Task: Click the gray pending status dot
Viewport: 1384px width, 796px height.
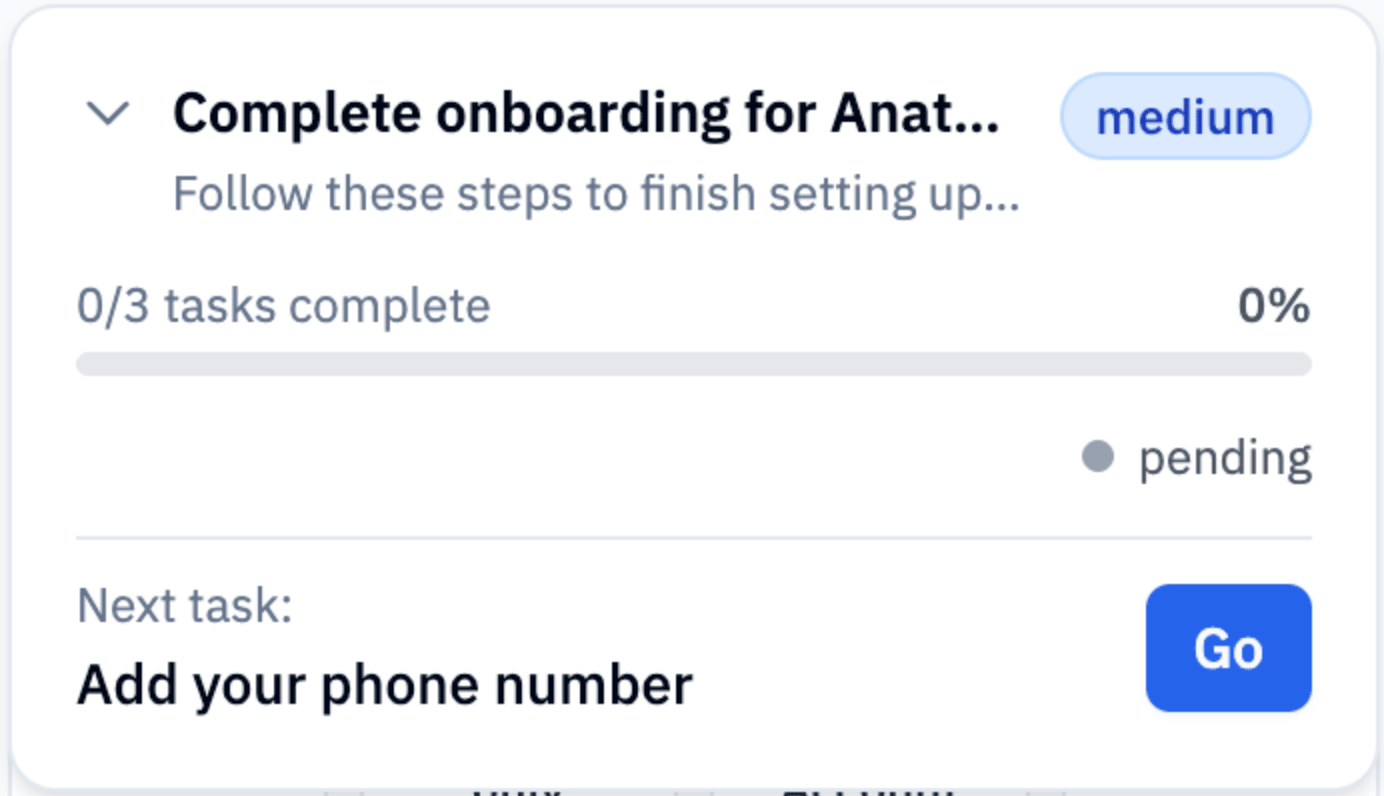Action: [x=1097, y=457]
